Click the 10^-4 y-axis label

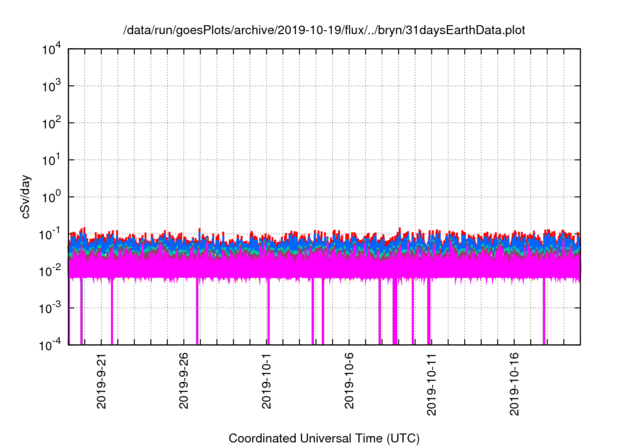pos(51,346)
